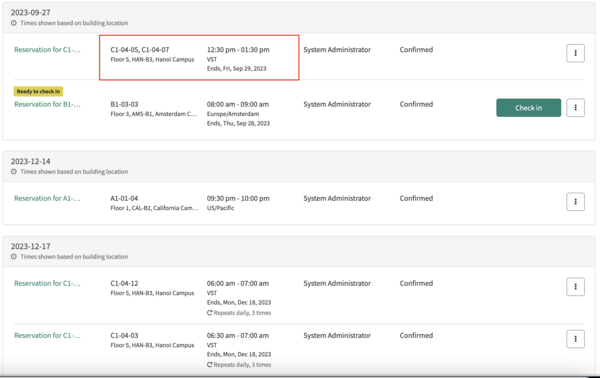Open reservation link for A1-01-04 row

pos(47,199)
